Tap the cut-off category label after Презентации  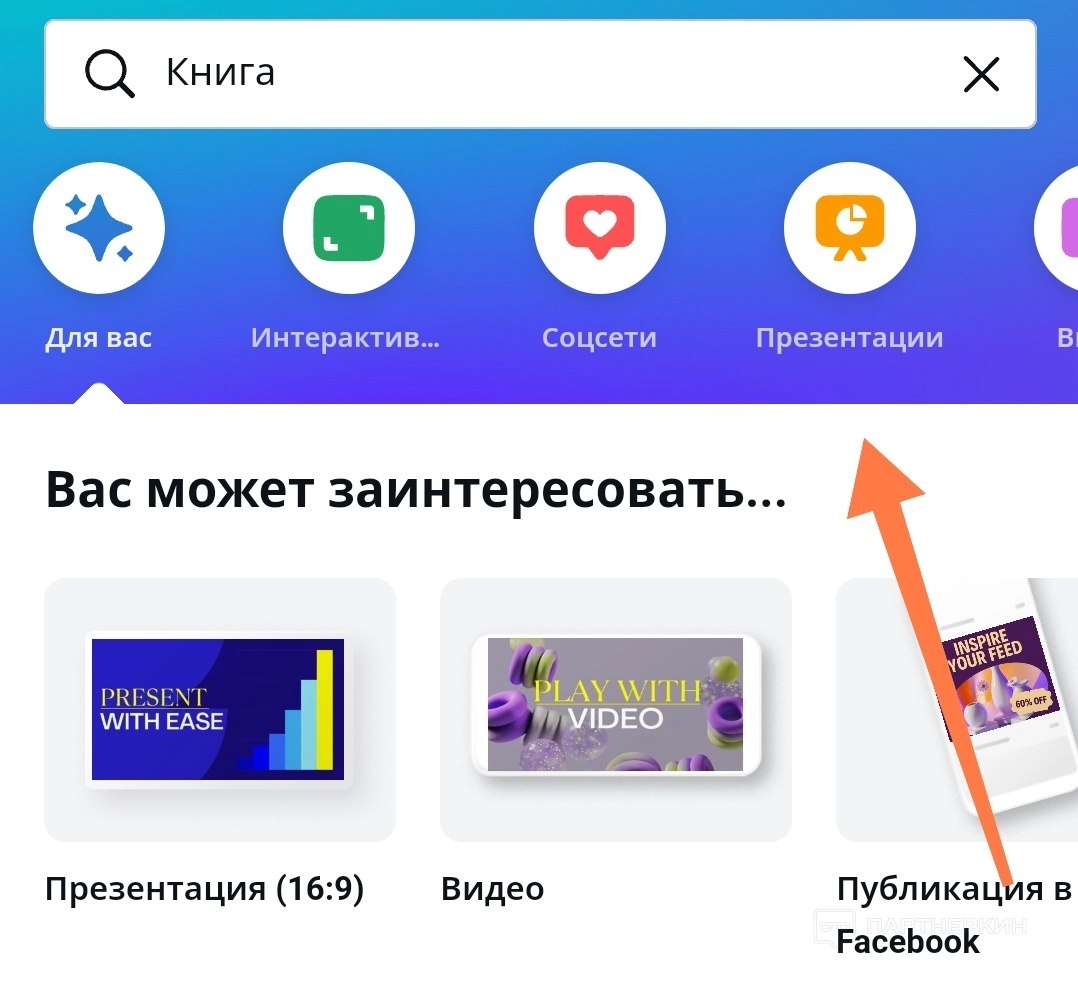[1067, 338]
